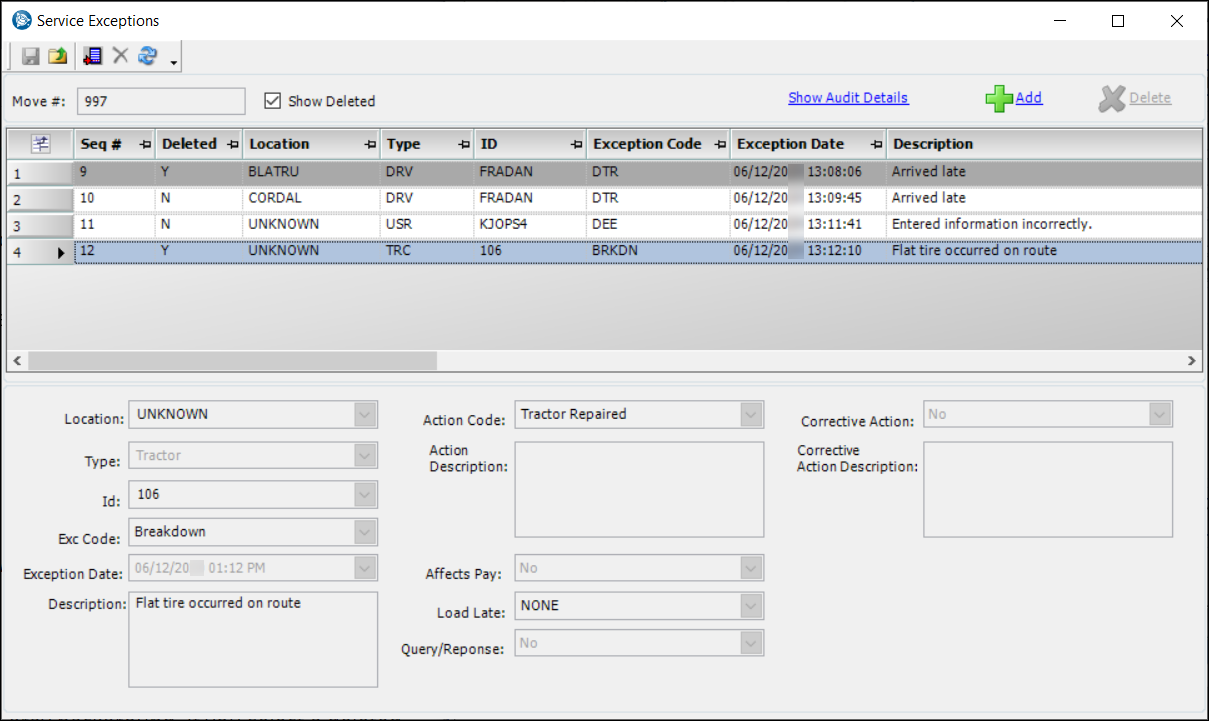Screen dimensions: 1209x721
Task: Open the Id dropdown showing 106
Action: coord(366,494)
